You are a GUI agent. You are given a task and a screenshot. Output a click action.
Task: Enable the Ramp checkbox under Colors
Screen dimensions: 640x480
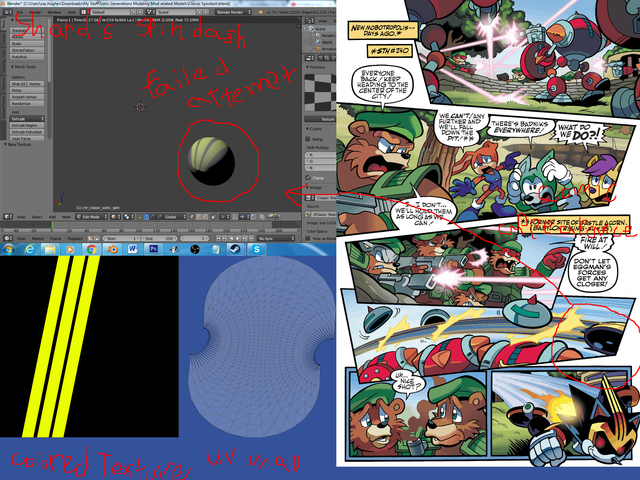308,139
